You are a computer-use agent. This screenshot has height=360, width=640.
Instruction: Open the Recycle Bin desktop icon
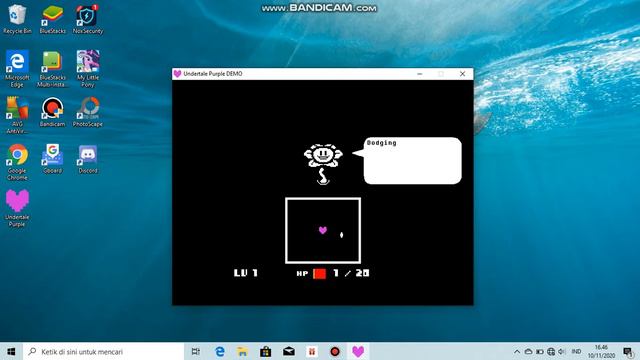(x=17, y=19)
